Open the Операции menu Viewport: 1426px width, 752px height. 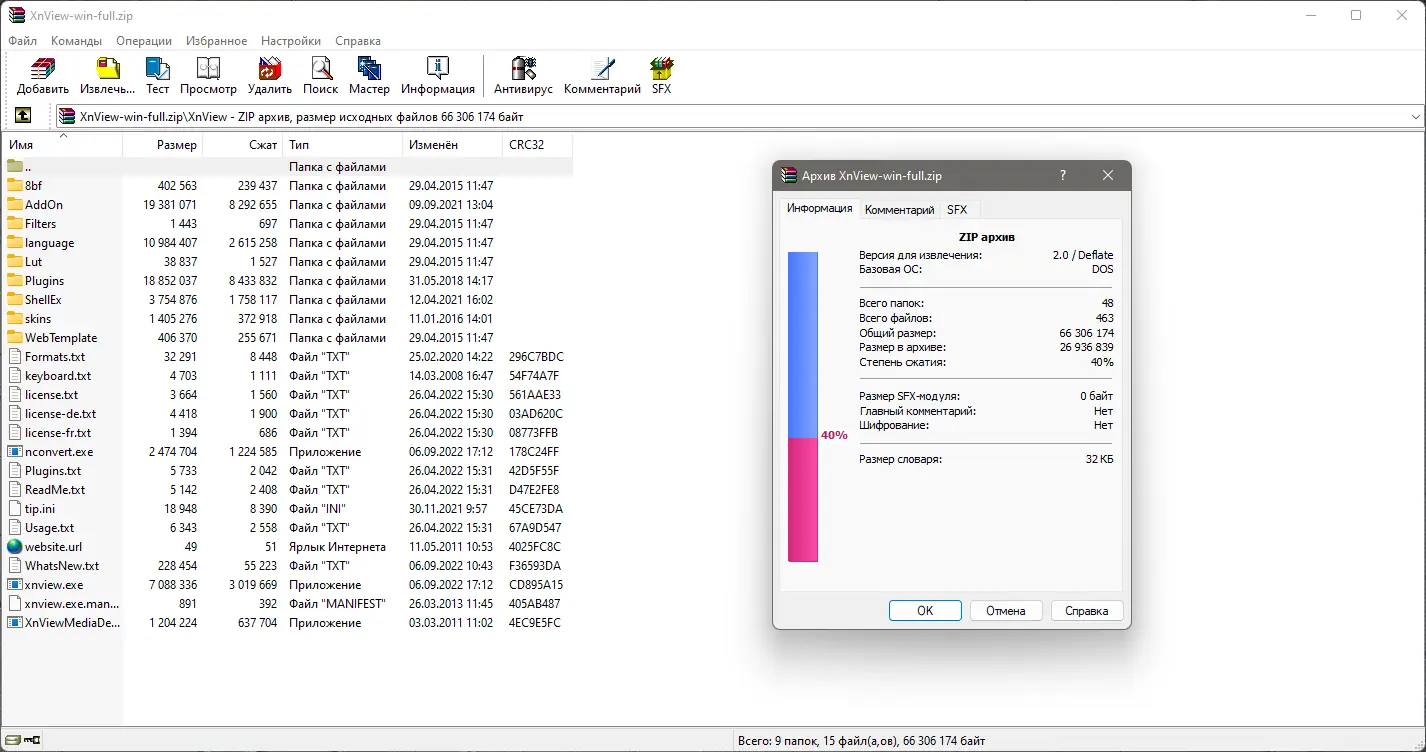pos(144,41)
